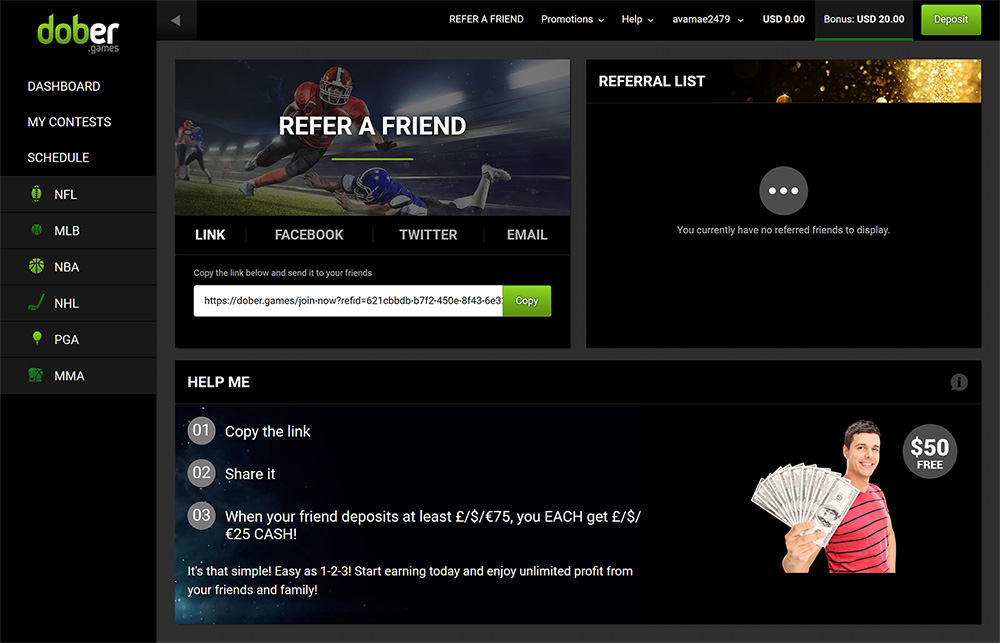
Task: Select the MMA icon in sidebar
Action: pyautogui.click(x=36, y=375)
